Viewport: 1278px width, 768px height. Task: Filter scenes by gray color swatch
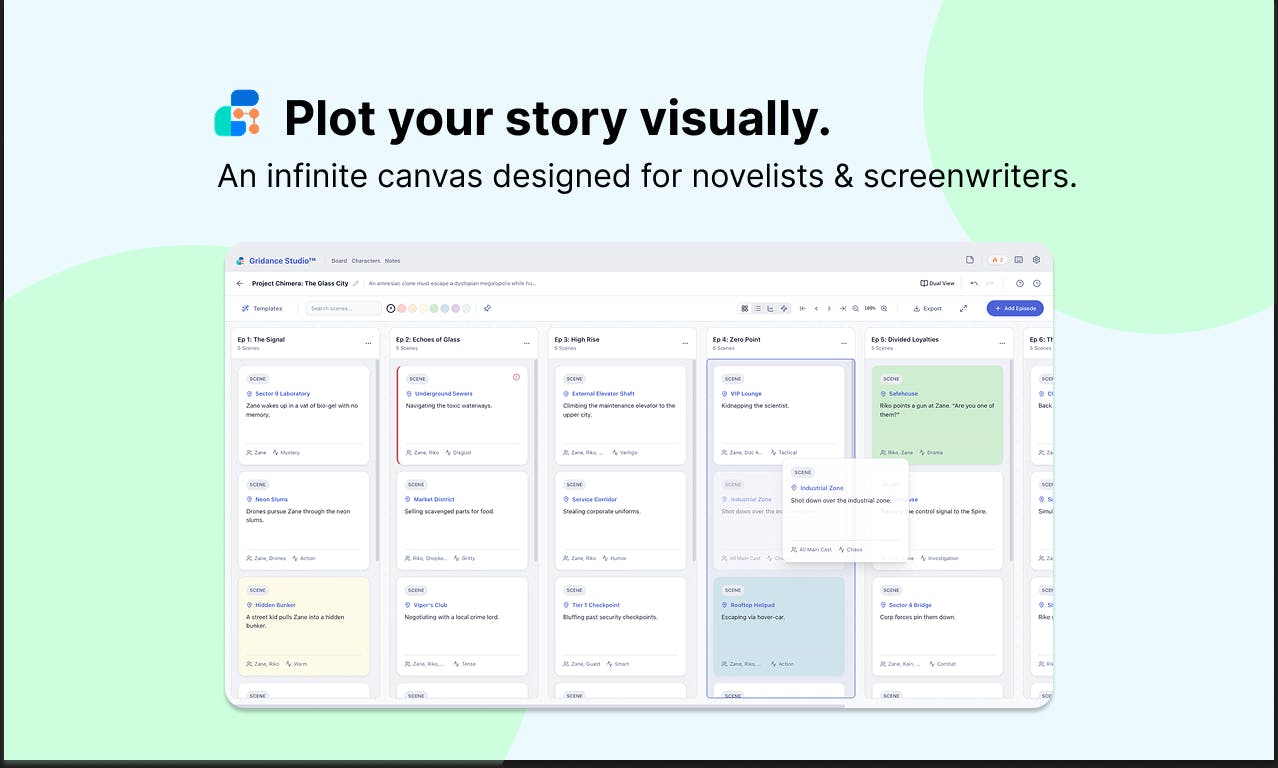click(466, 308)
